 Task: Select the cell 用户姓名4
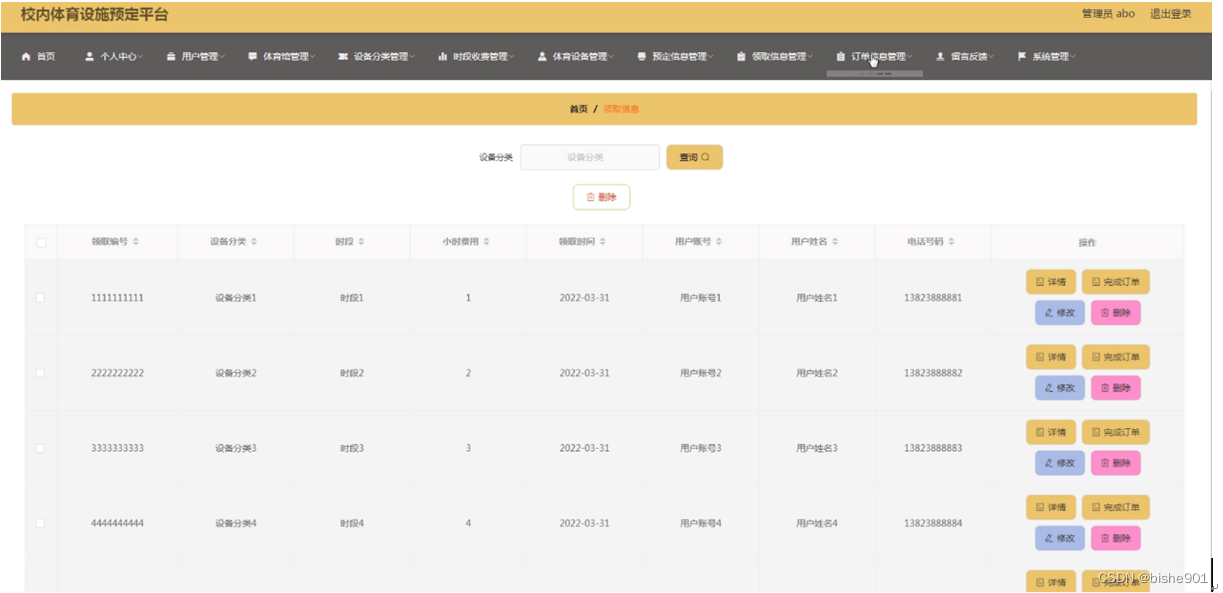coord(817,523)
